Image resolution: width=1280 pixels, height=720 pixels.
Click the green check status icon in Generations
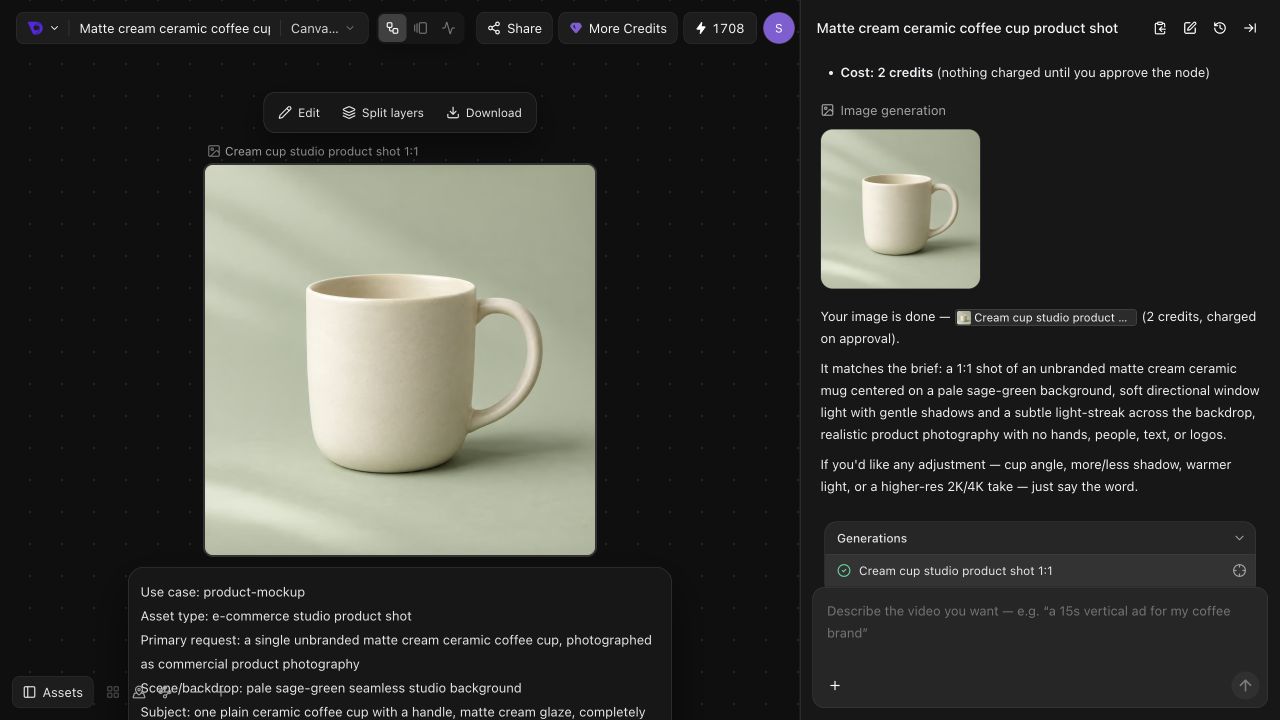click(x=844, y=571)
